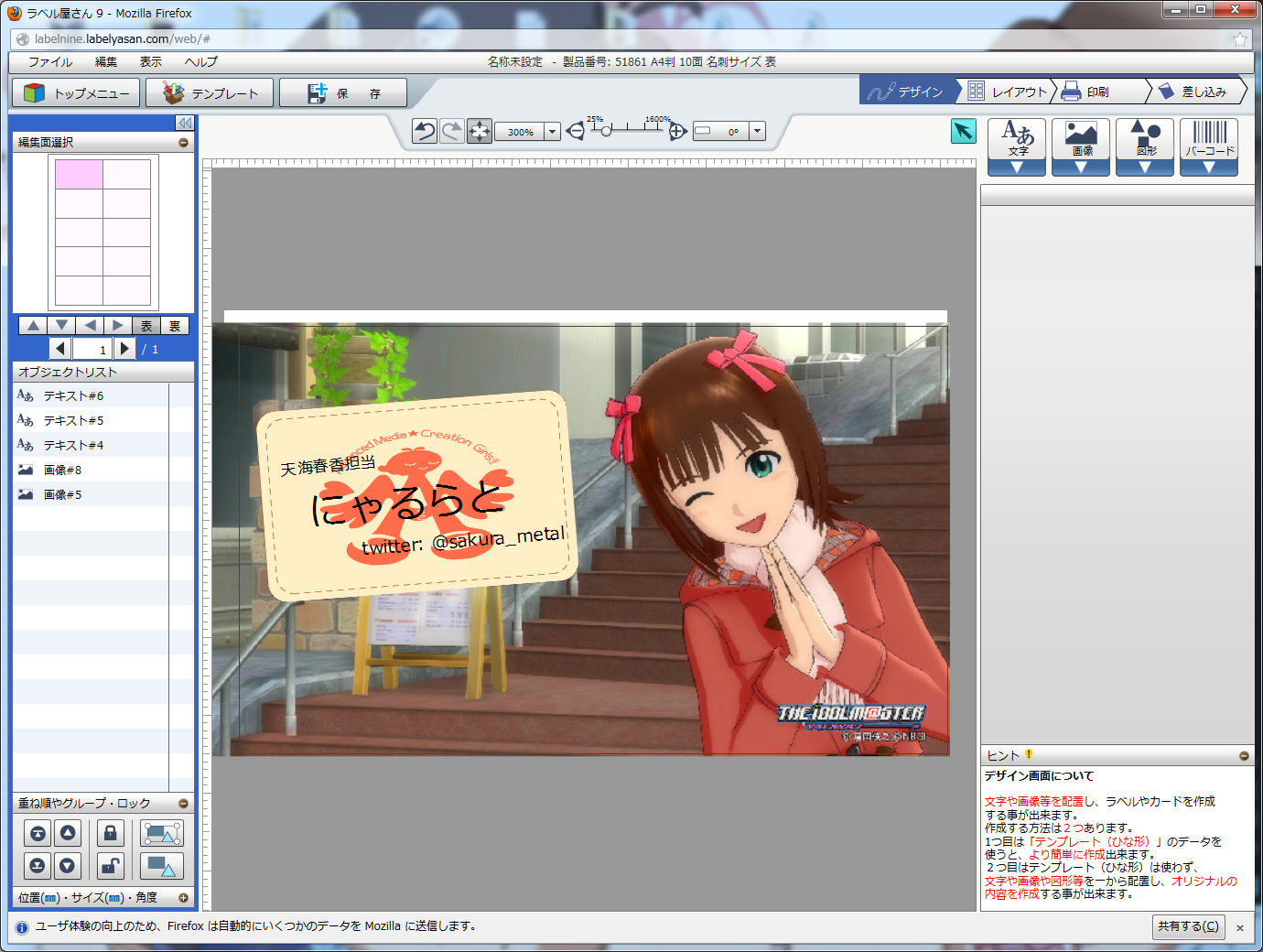1263x952 pixels.
Task: Move to the label below
Action: click(61, 325)
